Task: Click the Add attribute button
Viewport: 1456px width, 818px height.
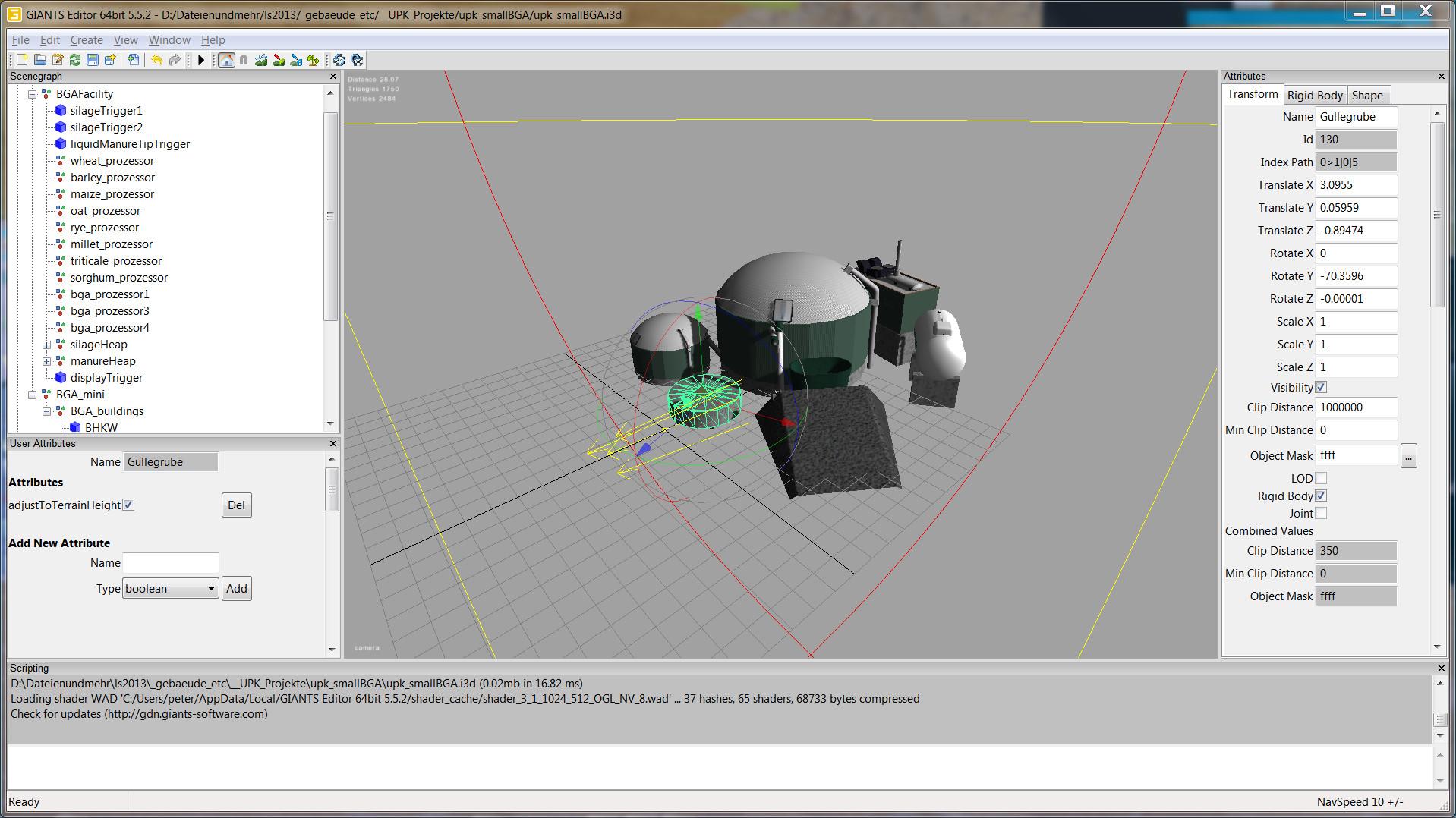Action: [x=236, y=589]
